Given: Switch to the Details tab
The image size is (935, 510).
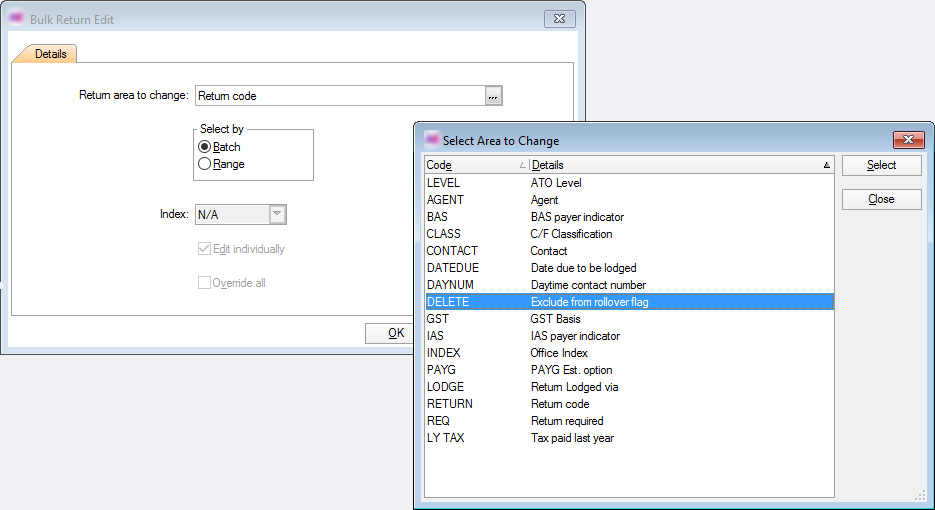Looking at the screenshot, I should tap(50, 54).
